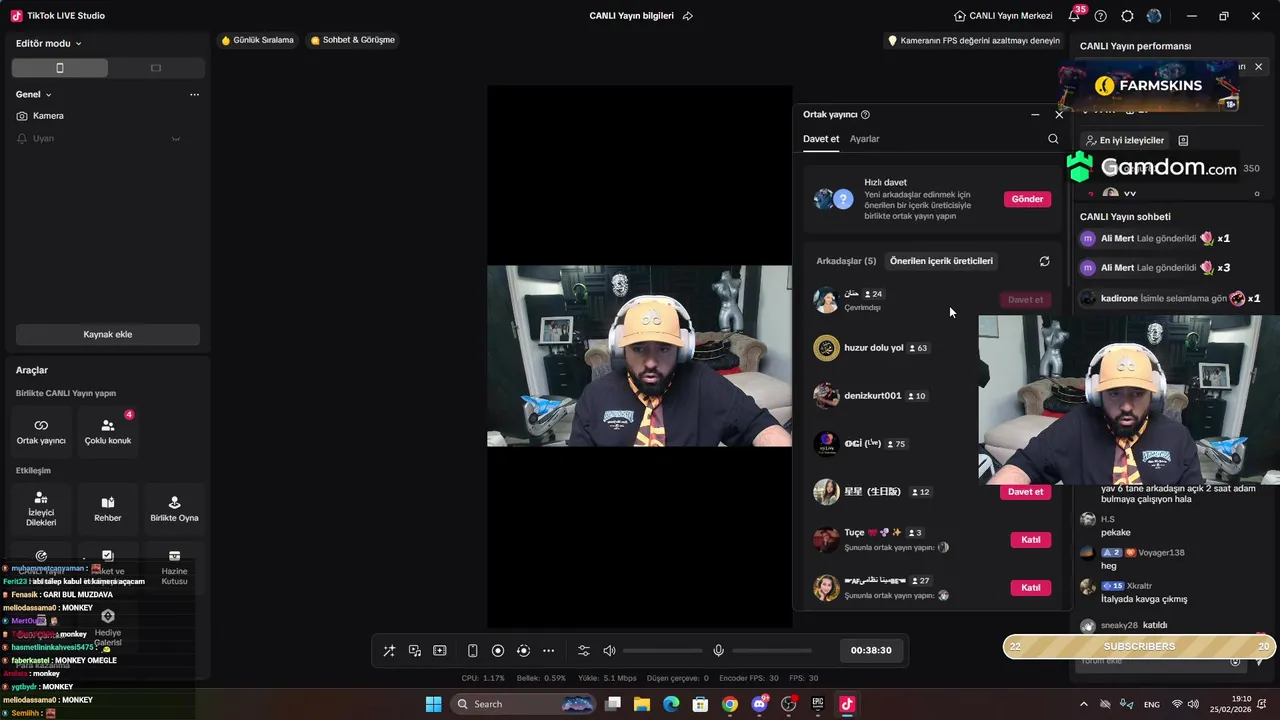Open İzleyici Dilekleri tool
The image size is (1280, 720).
(41, 508)
